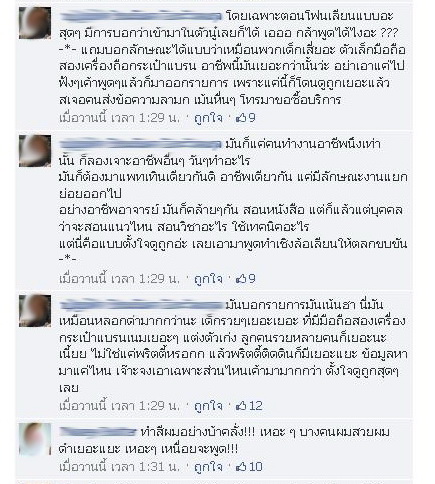Click ถูกใจ under the 1:31 comment
The height and width of the screenshot is (484, 435).
tap(208, 466)
